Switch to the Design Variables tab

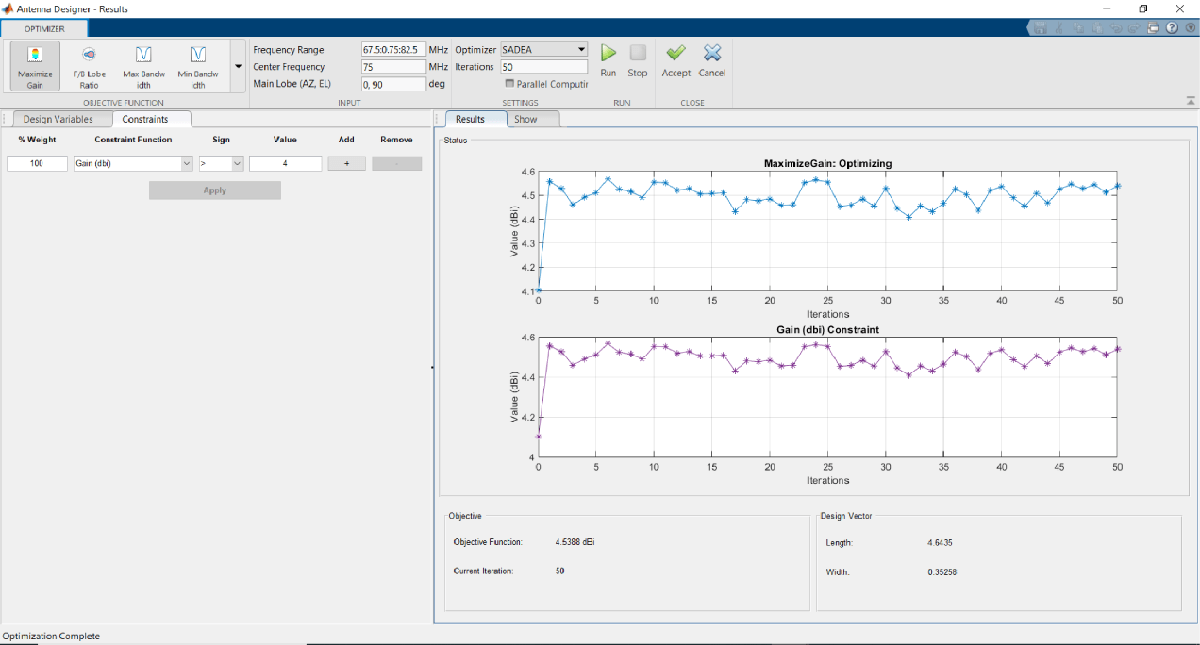(x=58, y=119)
